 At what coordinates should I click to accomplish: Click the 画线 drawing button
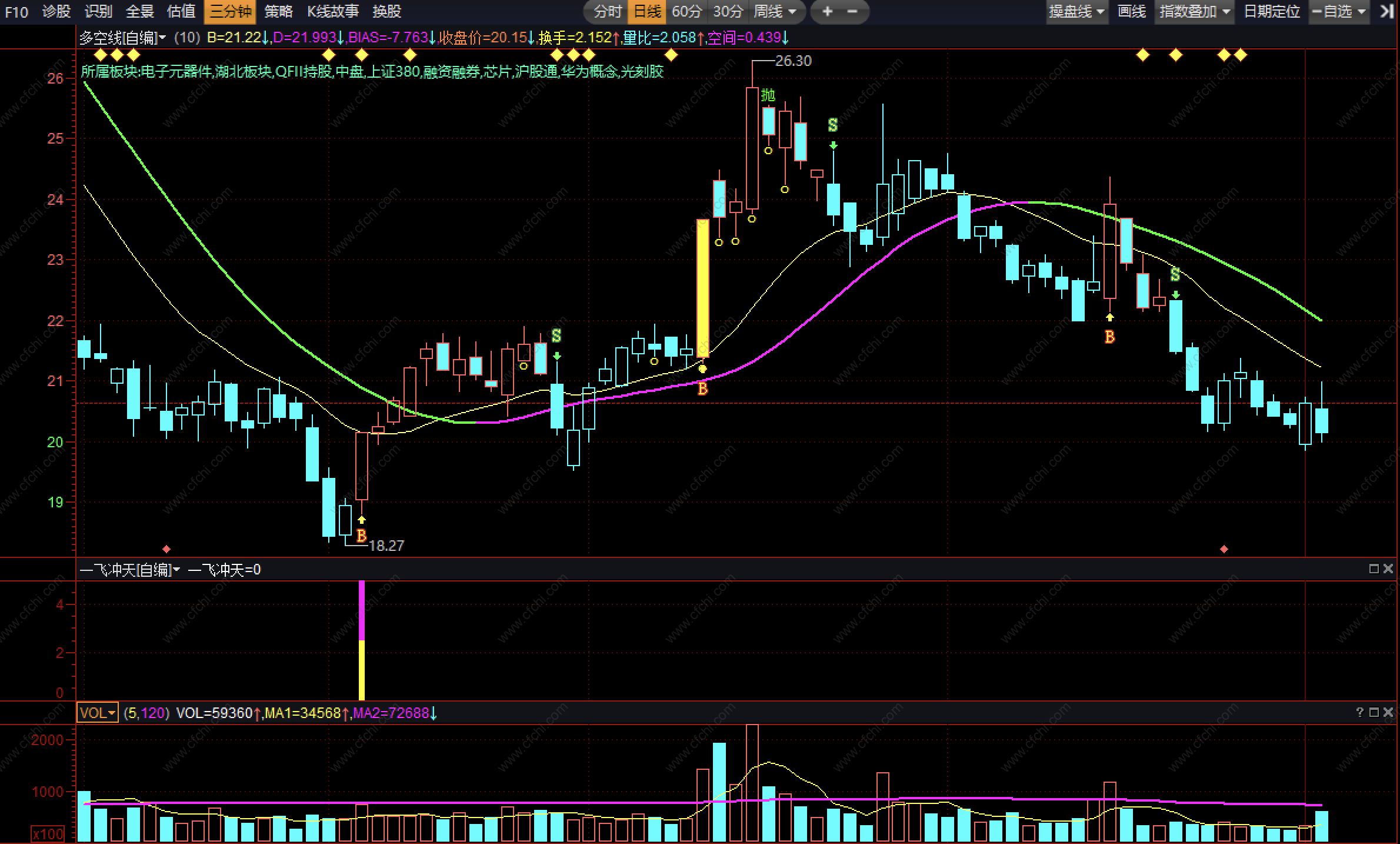(x=1132, y=11)
